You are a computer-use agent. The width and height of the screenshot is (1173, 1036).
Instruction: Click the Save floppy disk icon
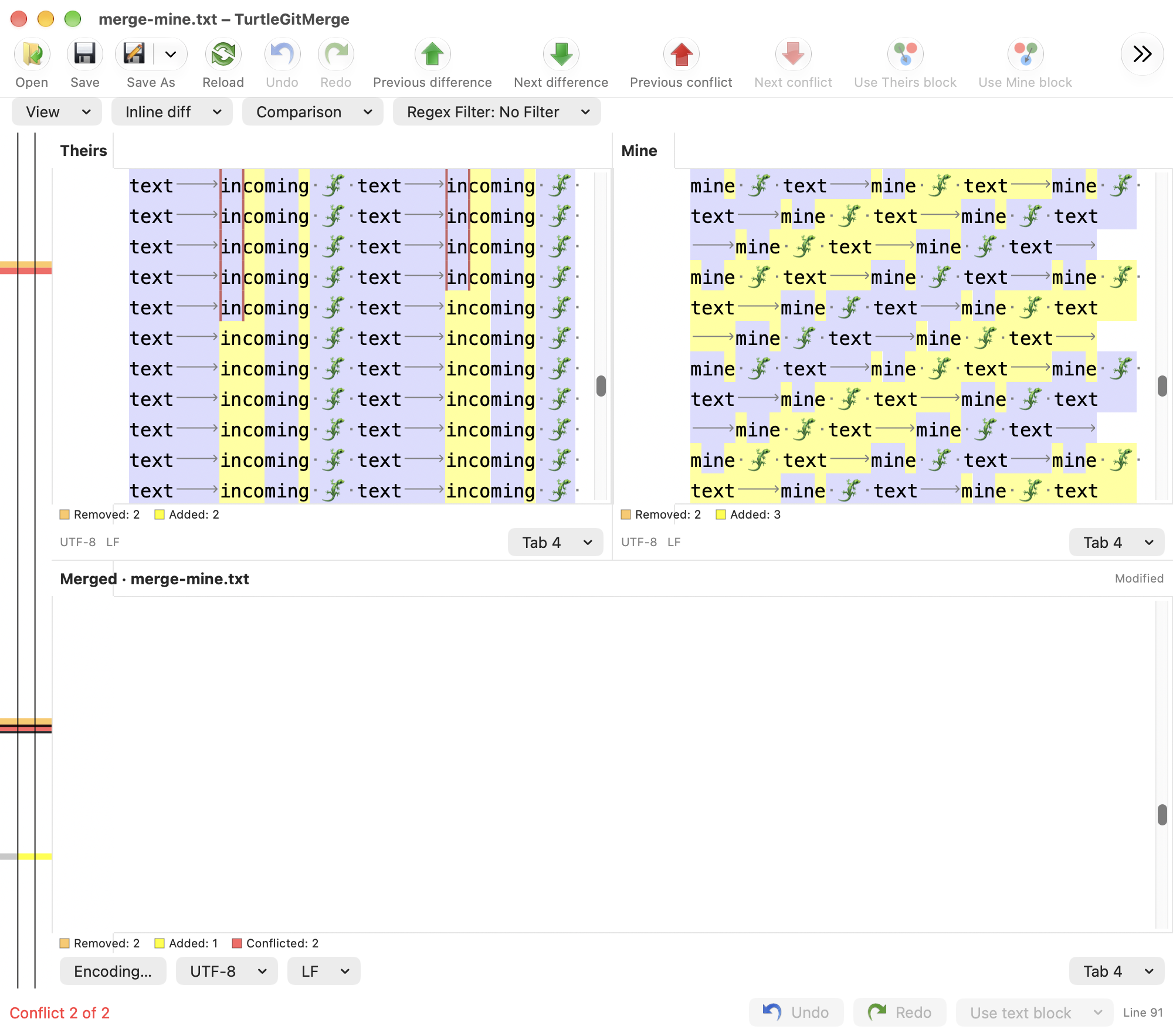point(85,55)
